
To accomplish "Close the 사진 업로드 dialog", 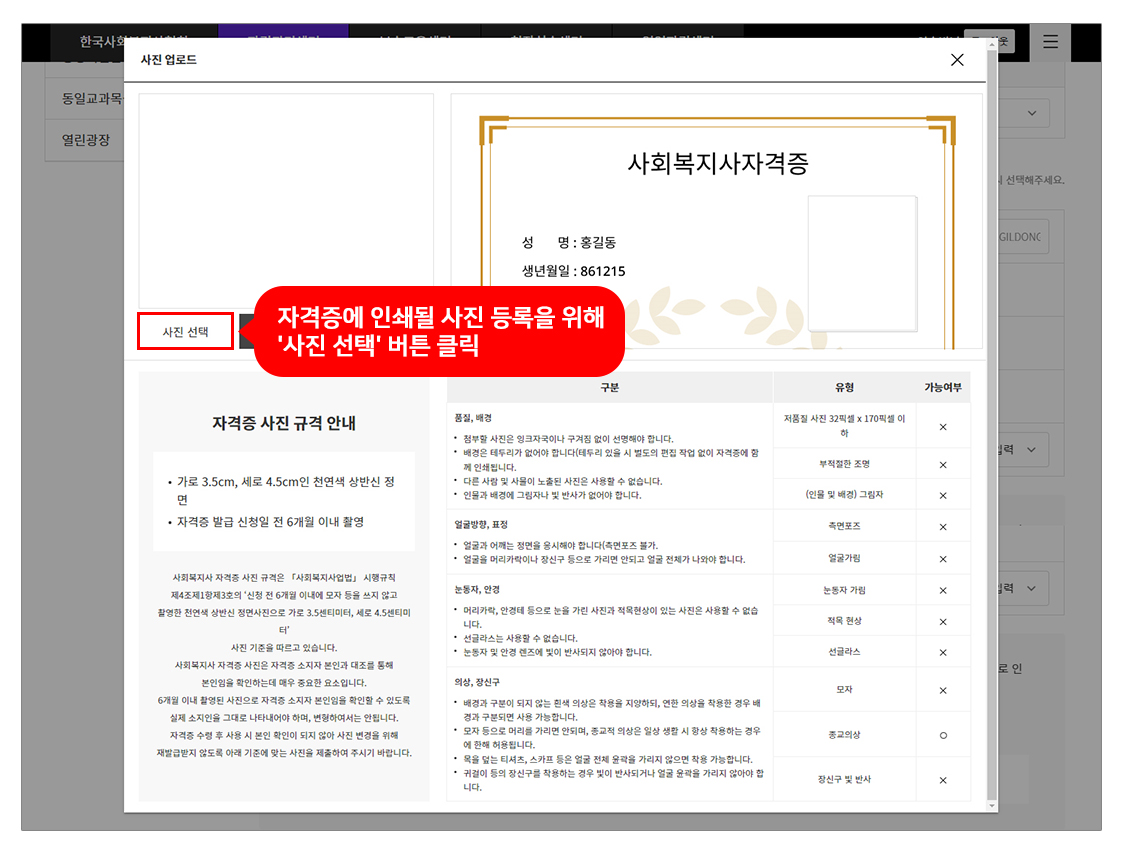I will coord(957,60).
